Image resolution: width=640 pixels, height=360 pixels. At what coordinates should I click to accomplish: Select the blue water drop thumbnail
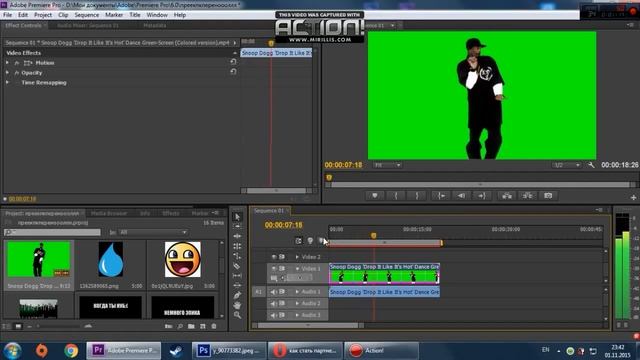pos(111,260)
